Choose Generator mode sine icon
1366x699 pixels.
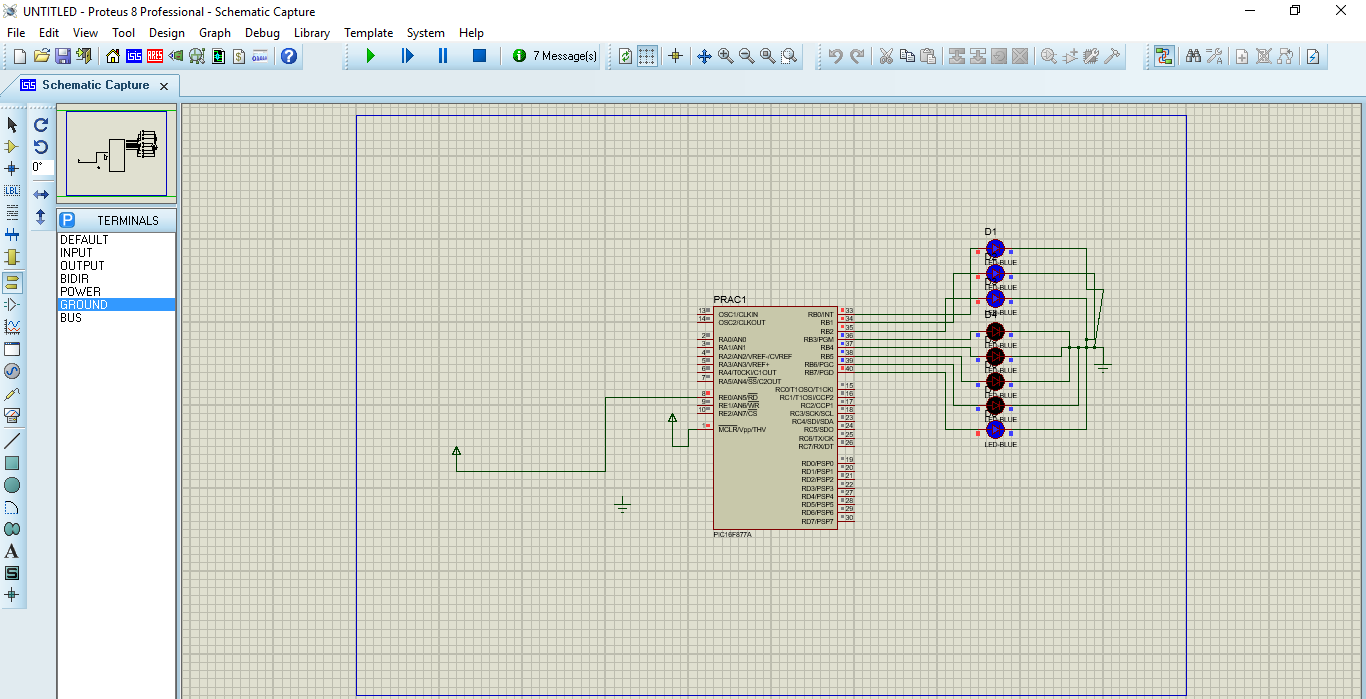tap(12, 371)
